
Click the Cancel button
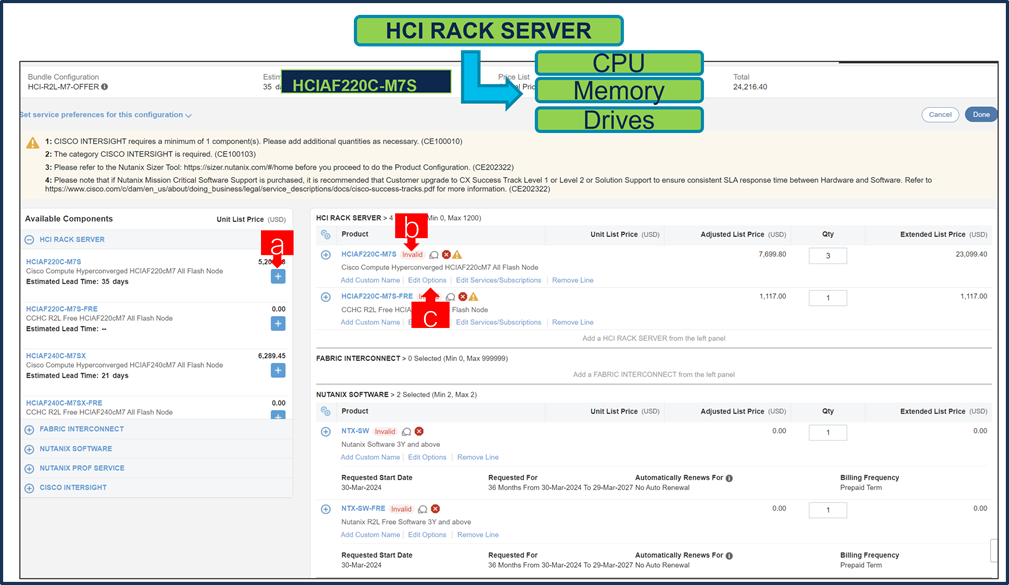click(940, 115)
